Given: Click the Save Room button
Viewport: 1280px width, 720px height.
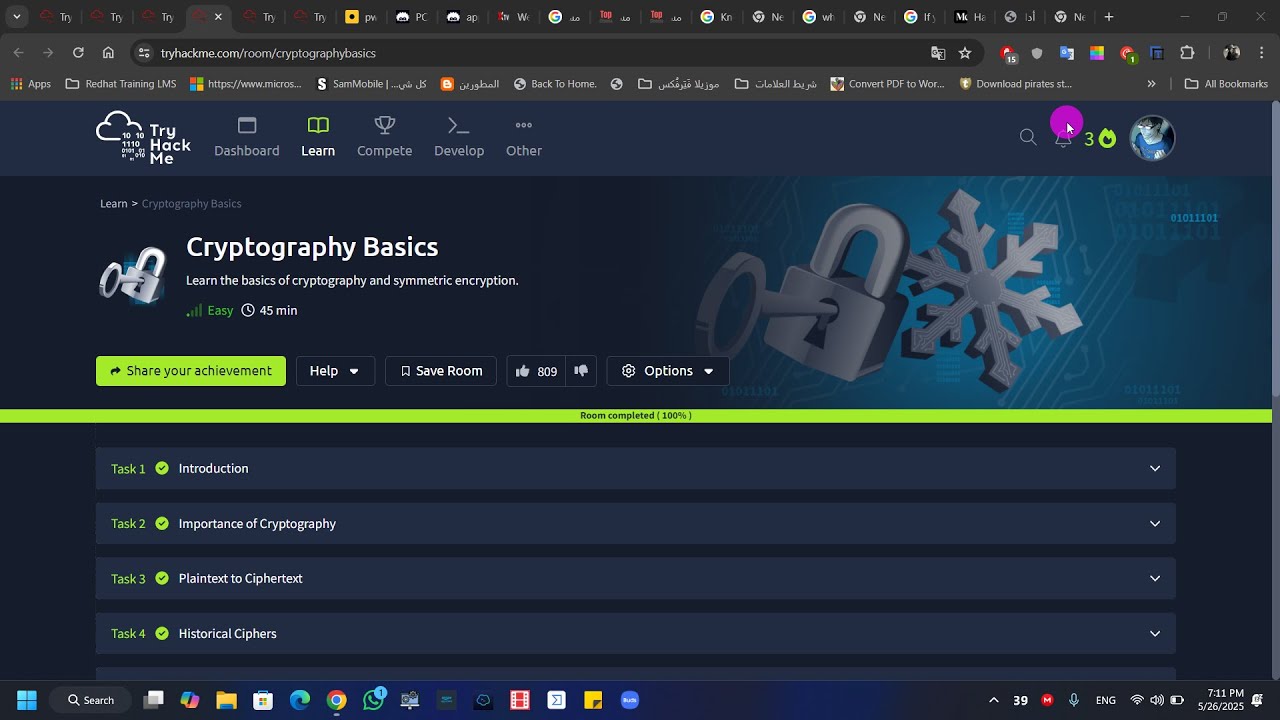Looking at the screenshot, I should point(441,371).
